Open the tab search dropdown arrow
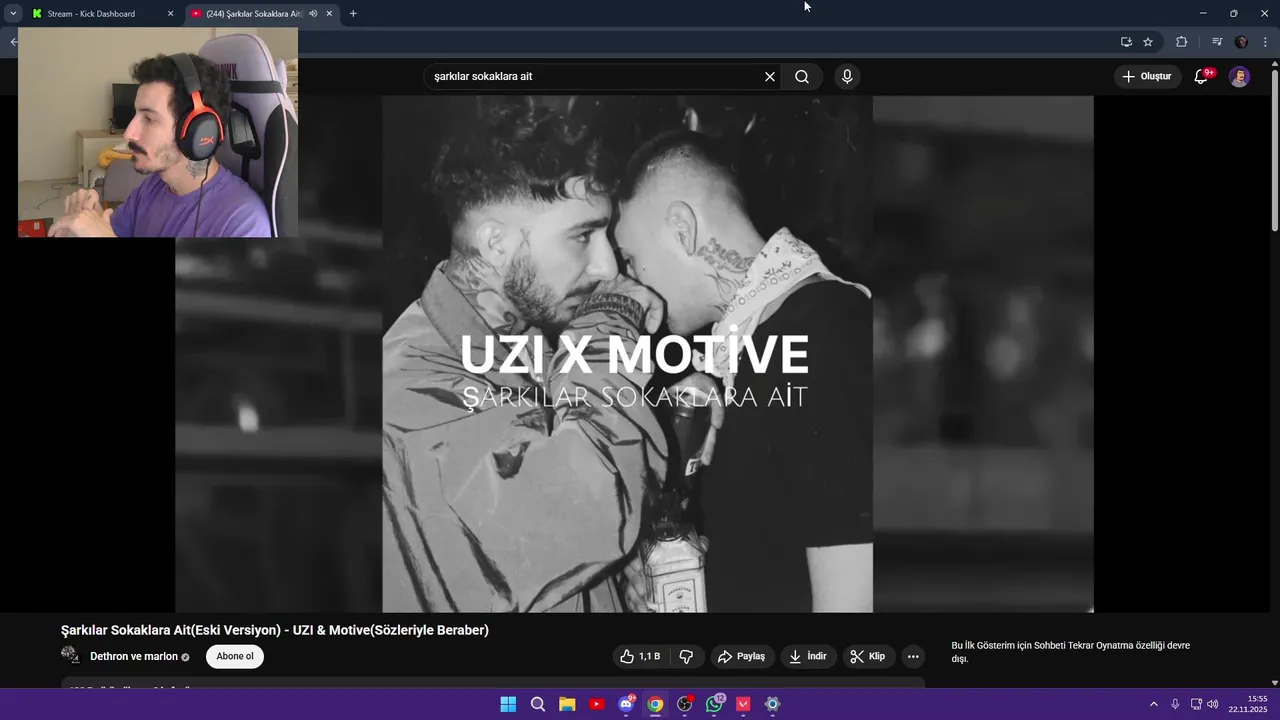The image size is (1280, 720). (x=13, y=14)
